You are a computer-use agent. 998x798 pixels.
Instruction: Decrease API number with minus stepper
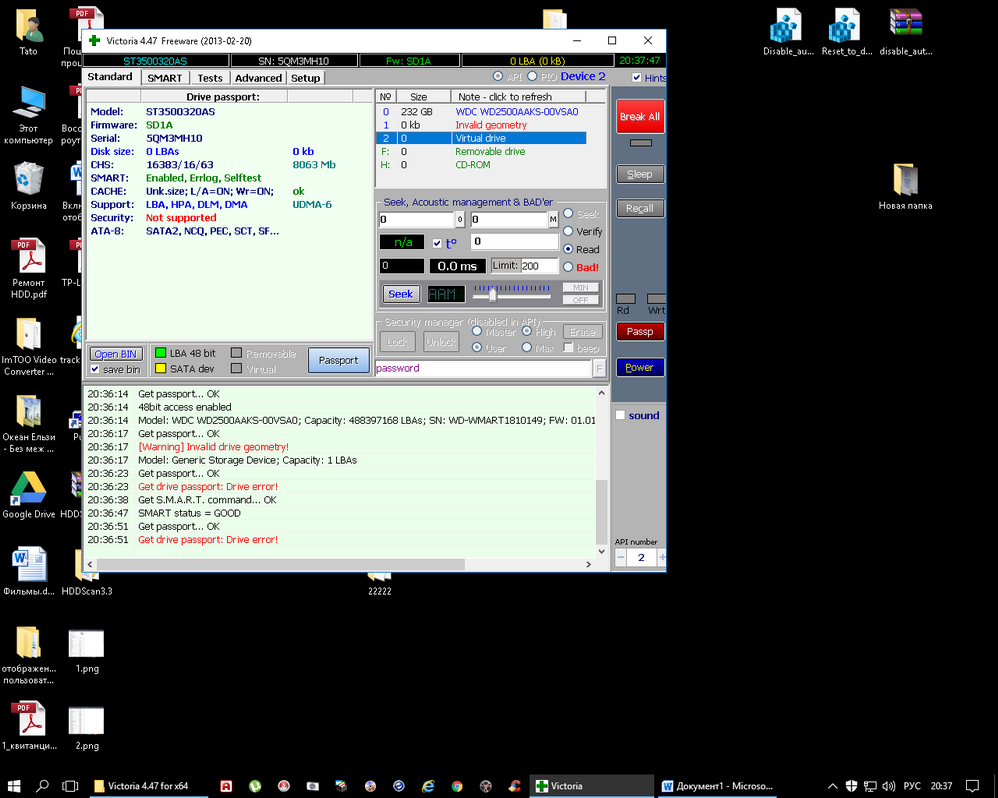click(620, 557)
